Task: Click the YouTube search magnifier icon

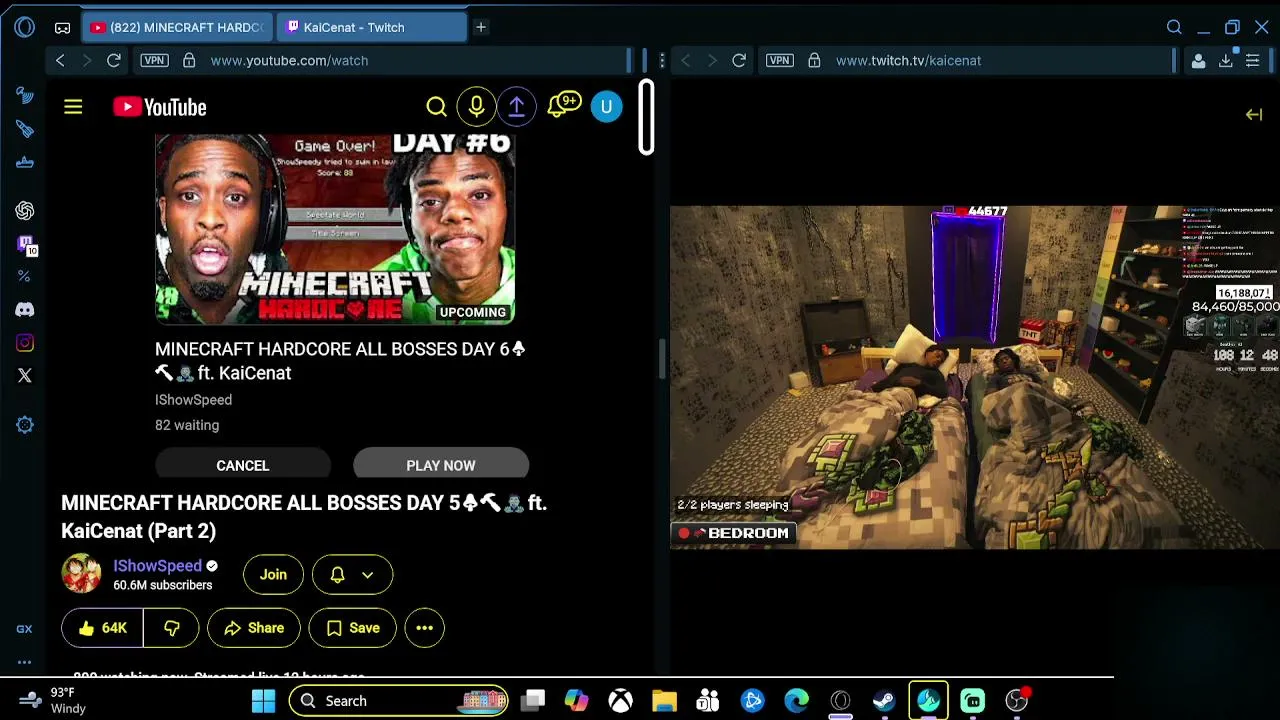Action: click(x=436, y=106)
